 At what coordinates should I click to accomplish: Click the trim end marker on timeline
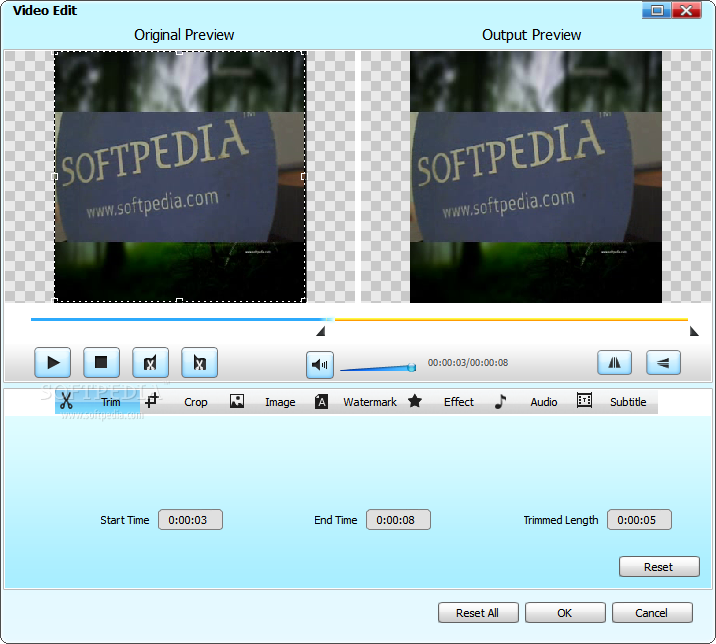coord(694,331)
